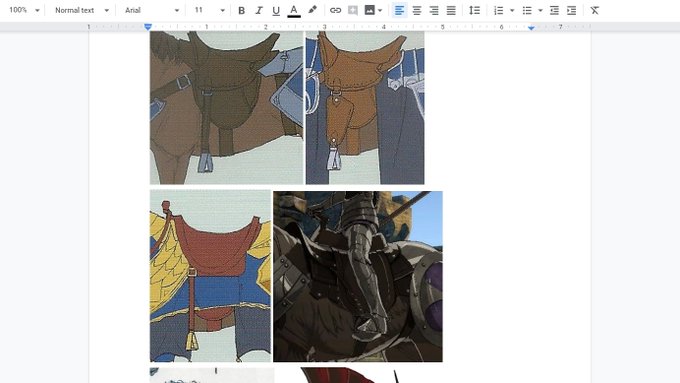
Task: Apply numbered list
Action: [499, 10]
